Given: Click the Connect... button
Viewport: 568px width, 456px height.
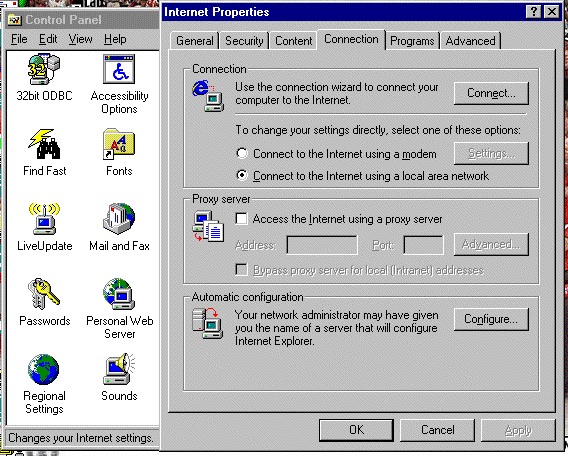Looking at the screenshot, I should (x=491, y=93).
